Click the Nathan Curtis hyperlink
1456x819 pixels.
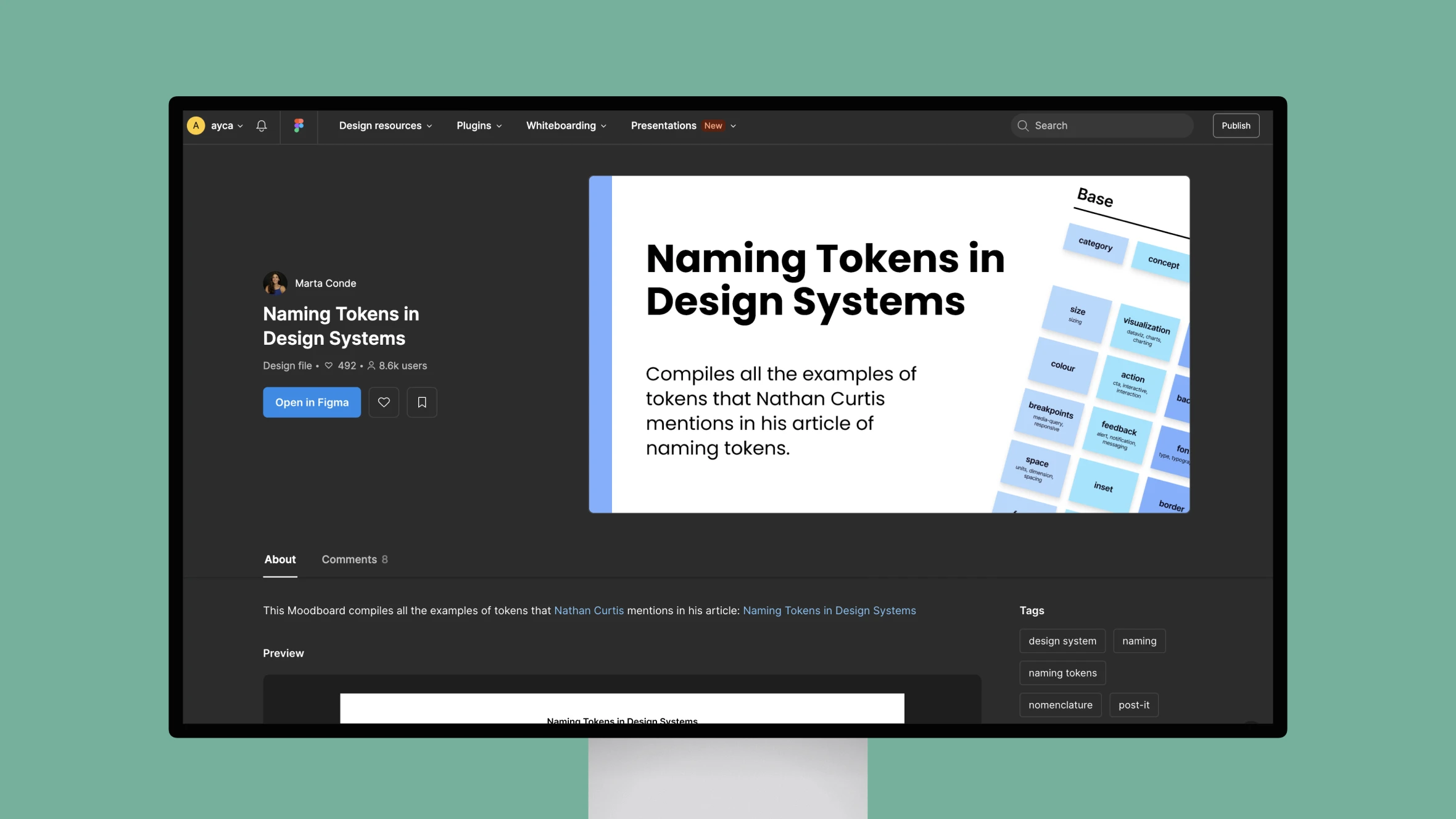588,610
